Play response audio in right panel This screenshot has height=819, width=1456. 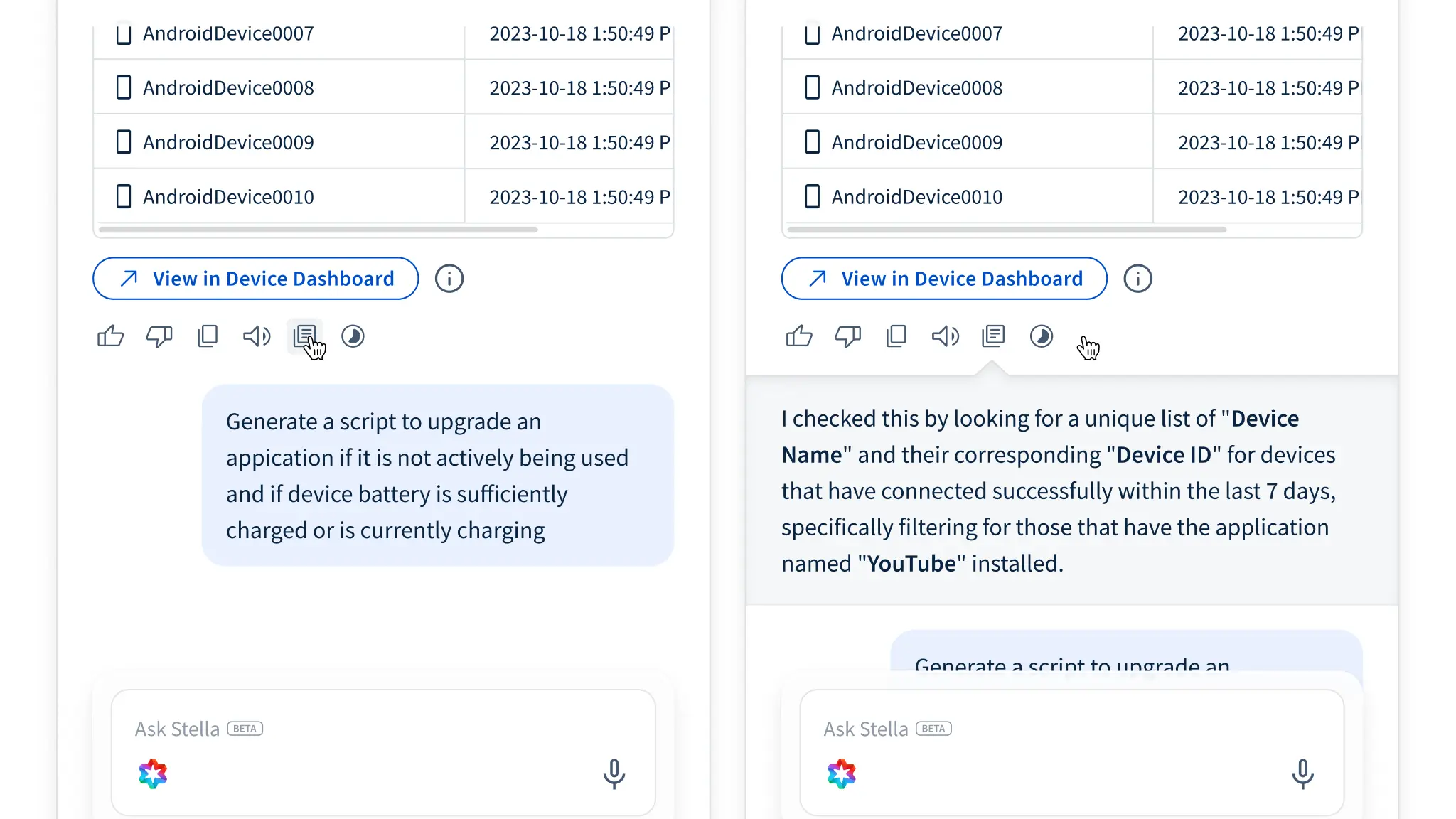[x=946, y=336]
